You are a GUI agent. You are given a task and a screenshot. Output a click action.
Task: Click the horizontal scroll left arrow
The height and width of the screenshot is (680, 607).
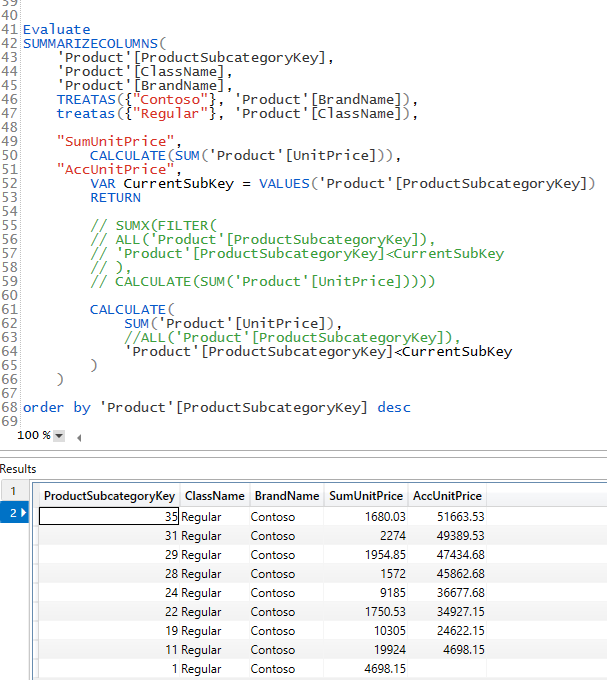[x=79, y=438]
